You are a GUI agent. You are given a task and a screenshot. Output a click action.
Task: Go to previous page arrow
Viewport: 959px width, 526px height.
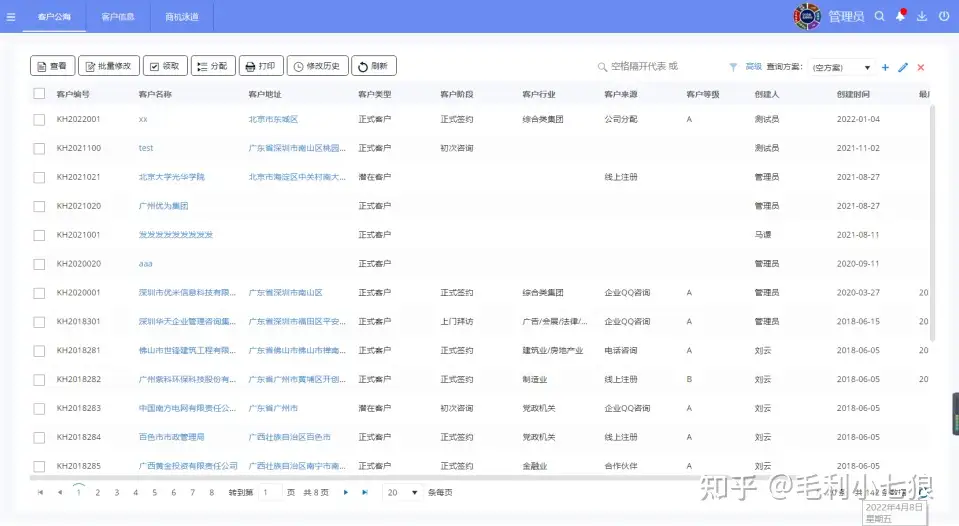[59, 492]
